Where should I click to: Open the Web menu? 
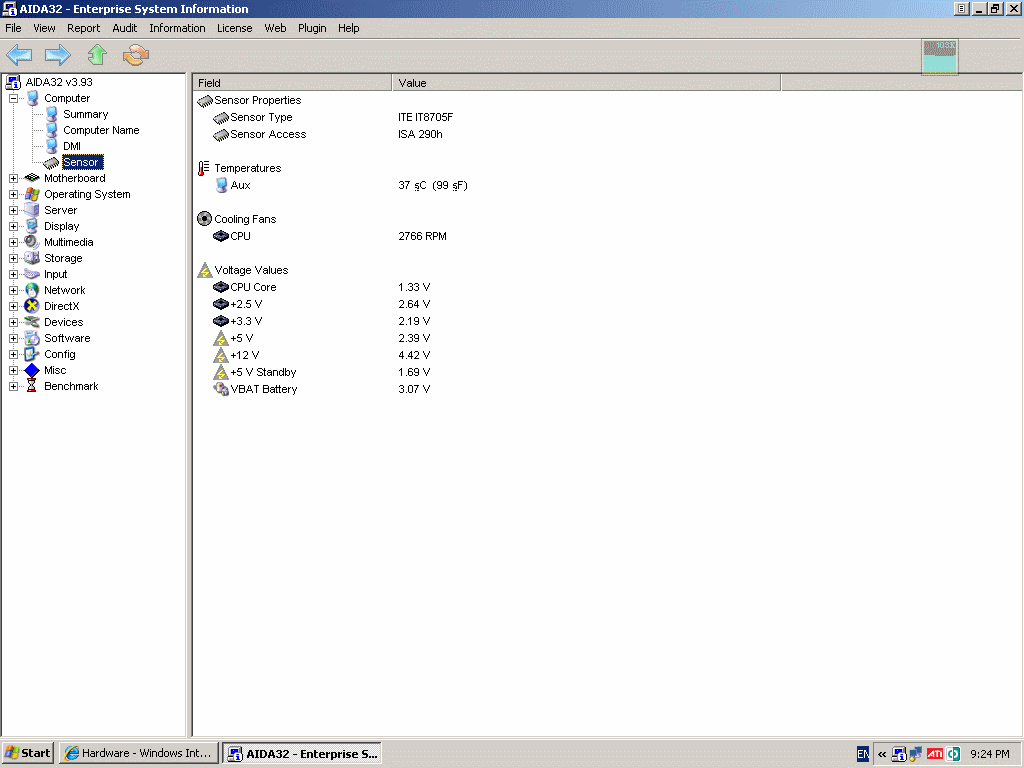point(275,28)
